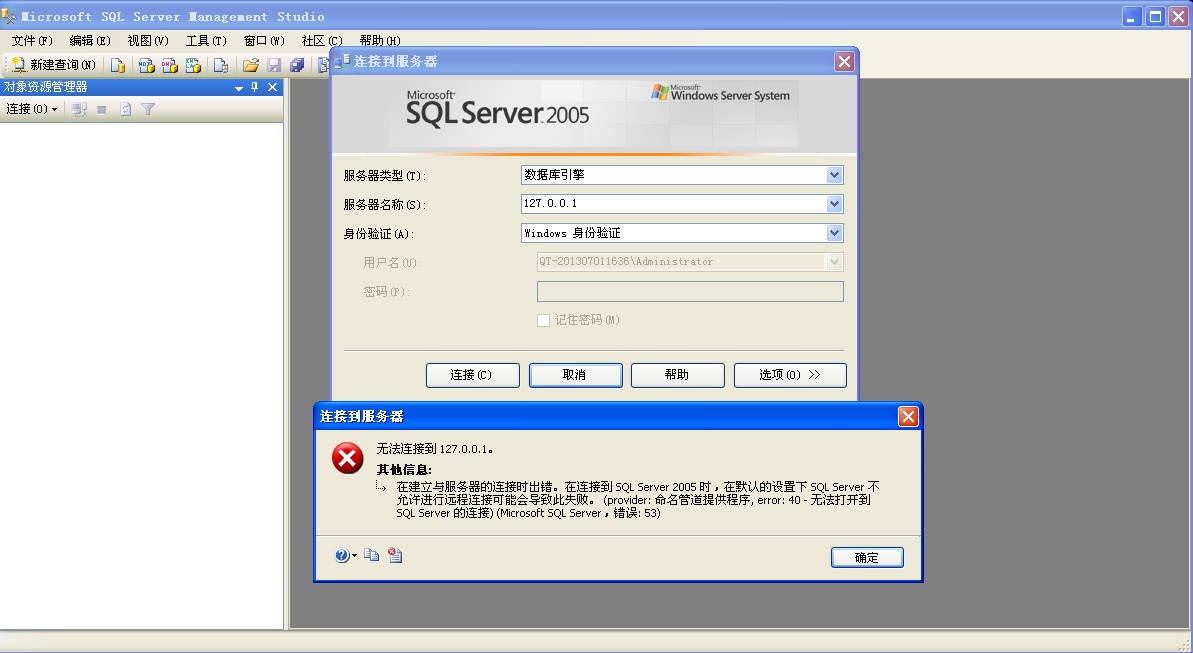Click the Open File folder icon
1193x653 pixels.
[250, 65]
